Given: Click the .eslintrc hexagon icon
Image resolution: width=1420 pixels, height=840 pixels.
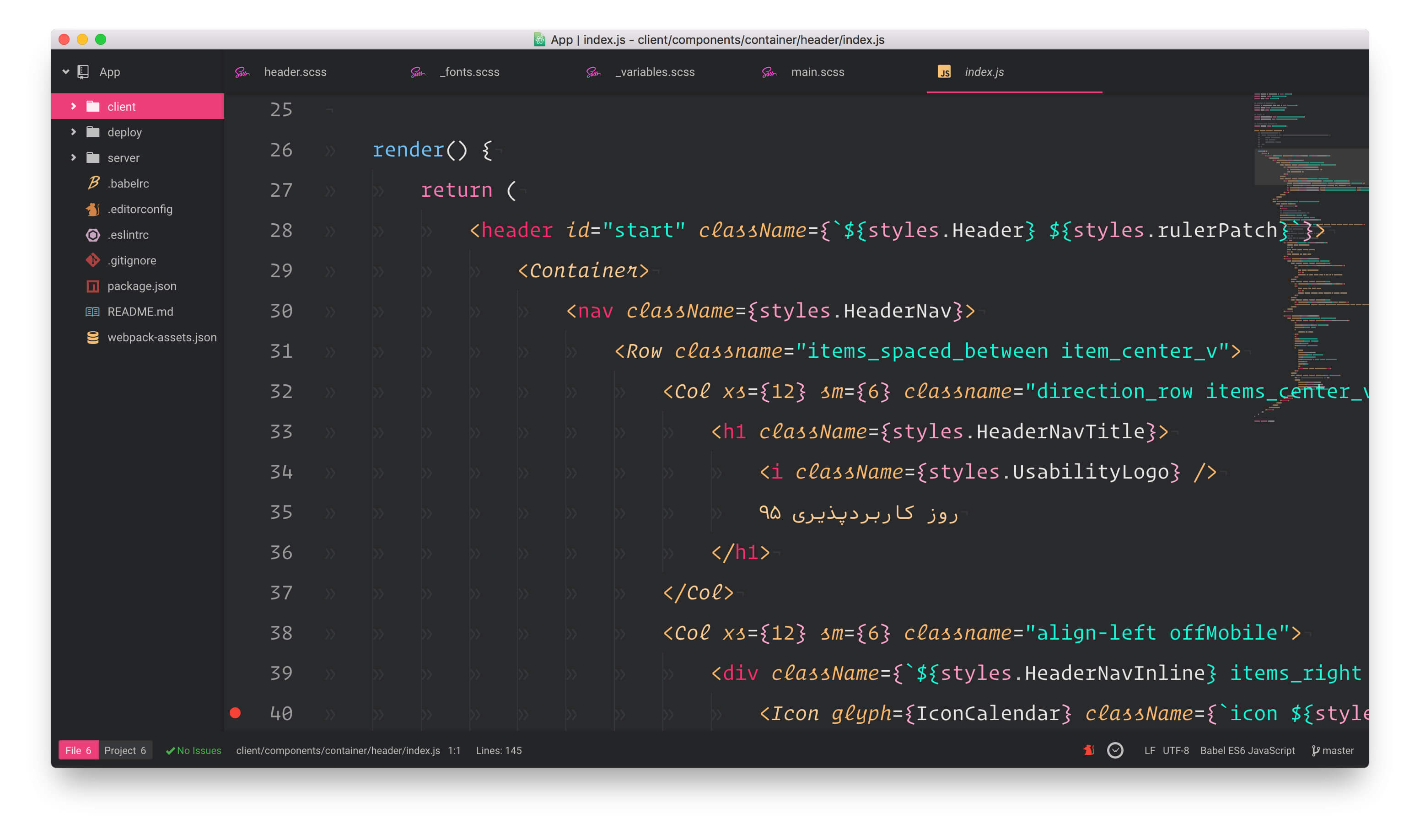Looking at the screenshot, I should tap(93, 234).
